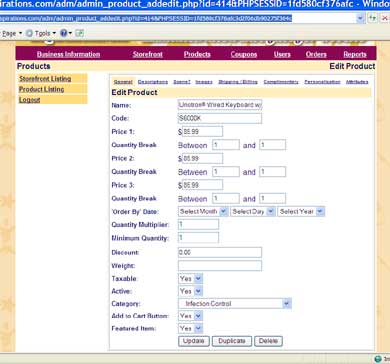The height and width of the screenshot is (364, 390).
Task: Click the Delete button
Action: point(268,341)
